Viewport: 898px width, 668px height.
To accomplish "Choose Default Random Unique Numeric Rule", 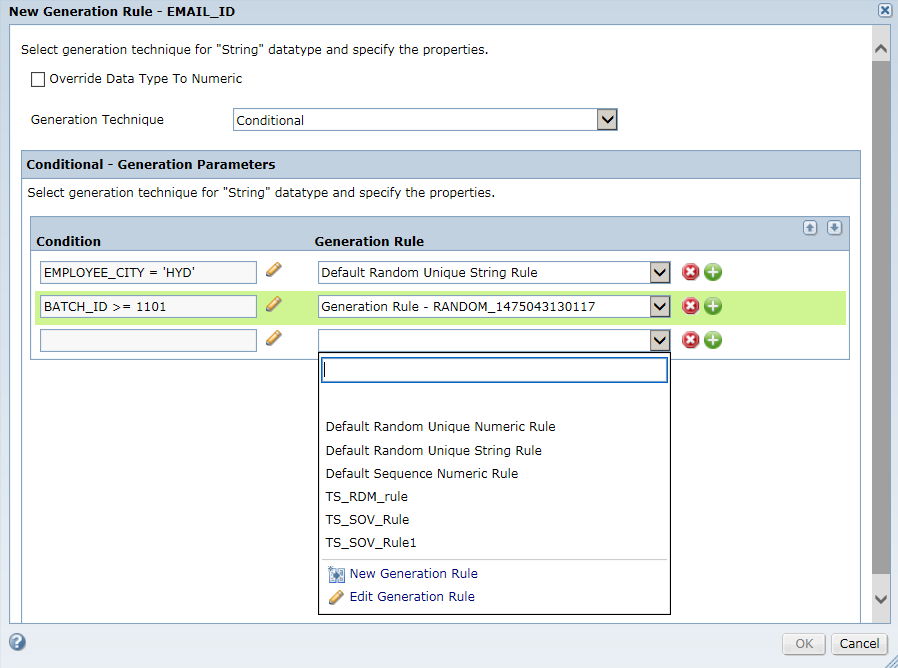I will click(440, 427).
